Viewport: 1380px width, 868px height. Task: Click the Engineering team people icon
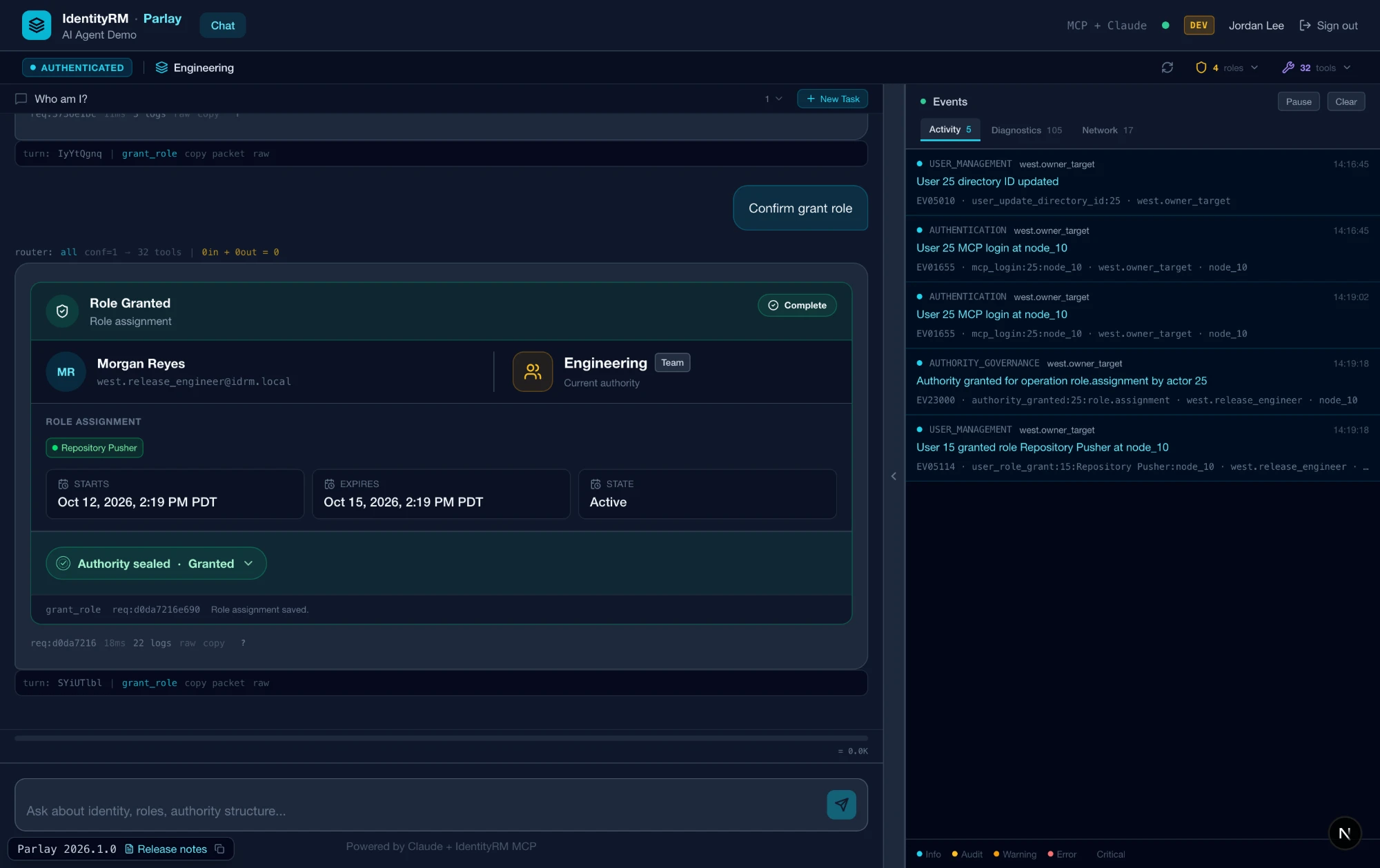533,372
